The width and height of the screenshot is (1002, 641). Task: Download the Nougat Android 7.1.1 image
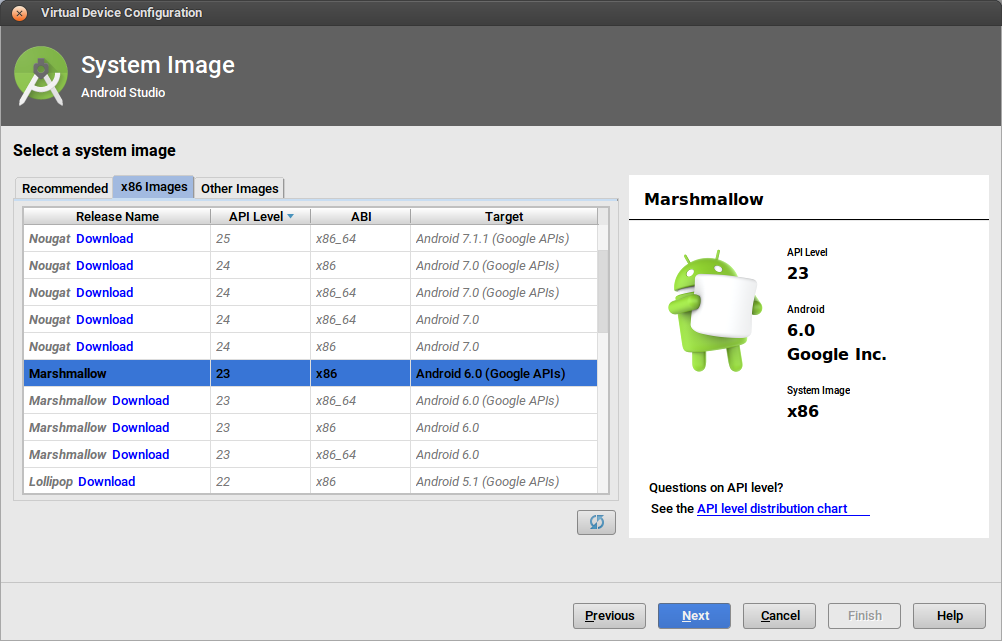pos(105,238)
